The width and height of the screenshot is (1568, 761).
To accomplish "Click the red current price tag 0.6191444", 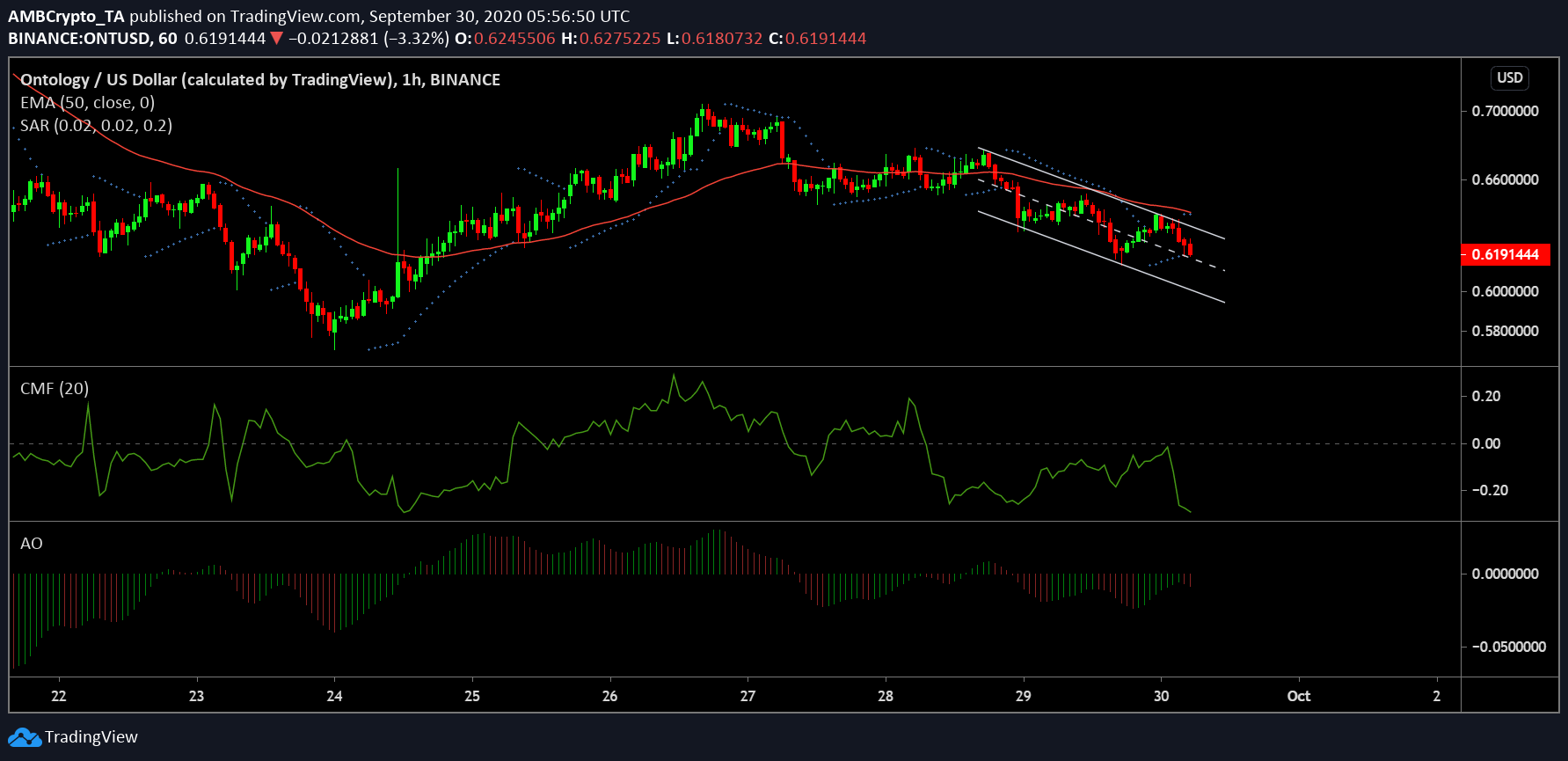I will pyautogui.click(x=1505, y=254).
